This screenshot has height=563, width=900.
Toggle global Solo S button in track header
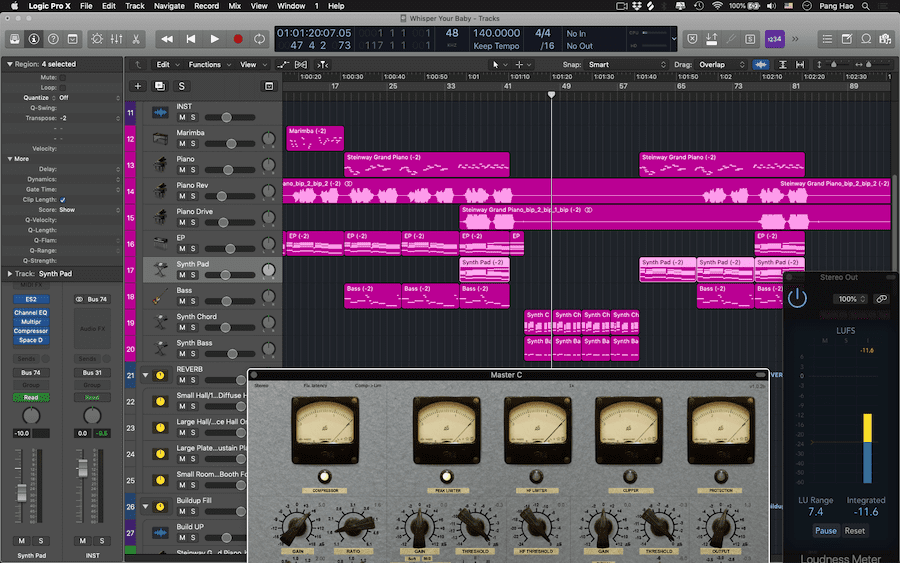[x=181, y=86]
